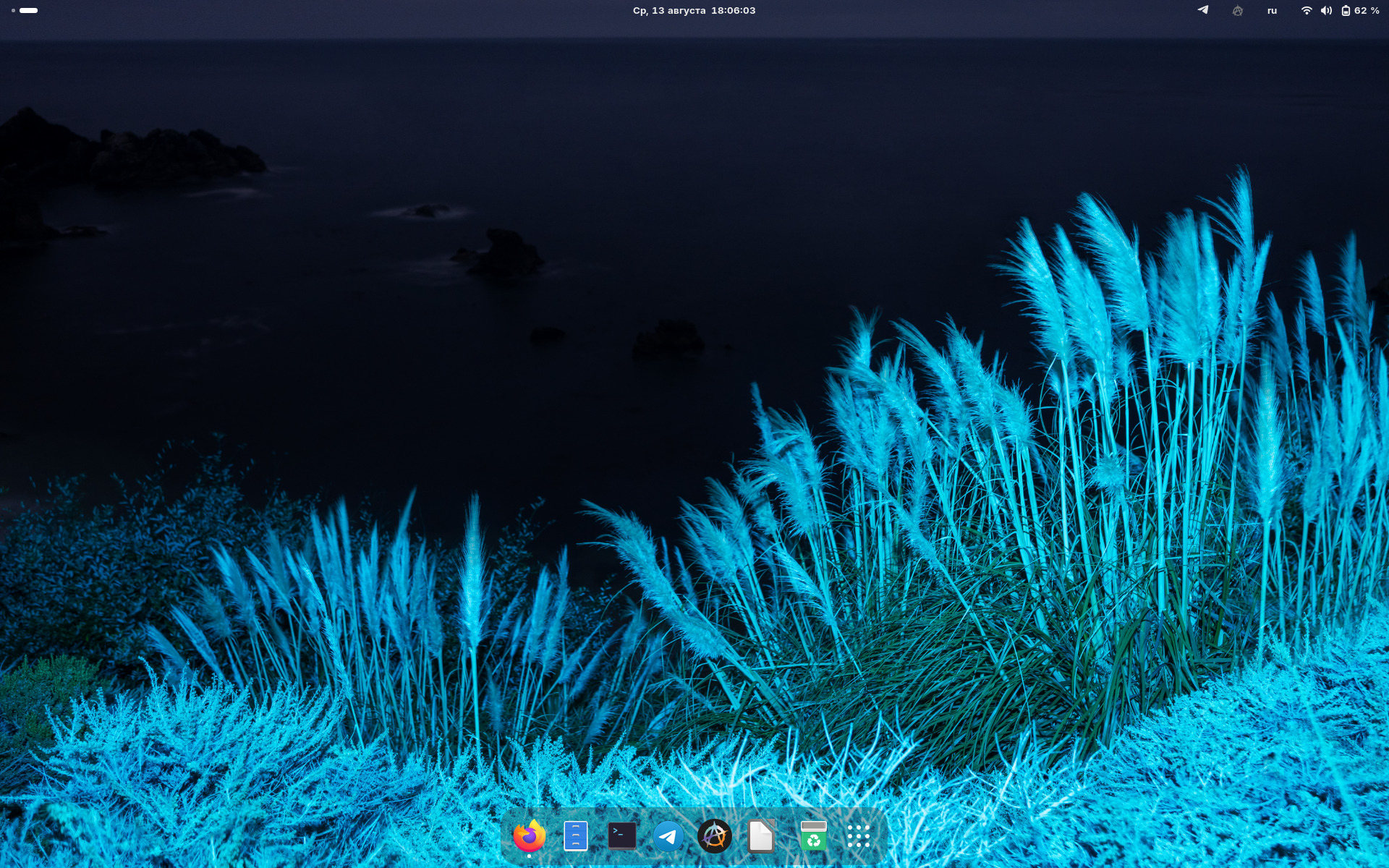The height and width of the screenshot is (868, 1389).
Task: Click the small inactive workspace dot
Action: tap(13, 11)
